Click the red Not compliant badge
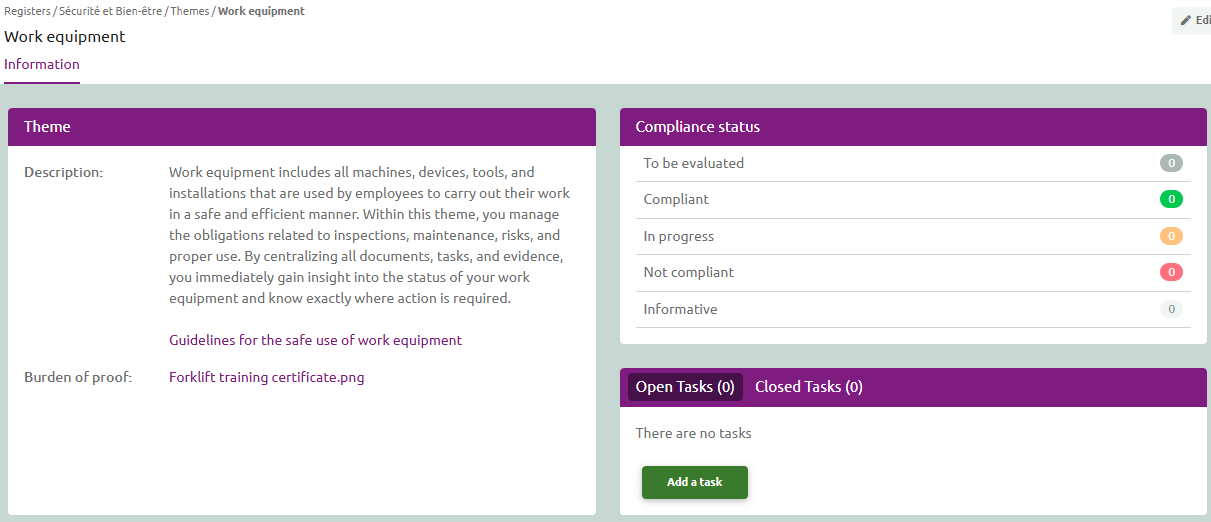 (x=1171, y=272)
